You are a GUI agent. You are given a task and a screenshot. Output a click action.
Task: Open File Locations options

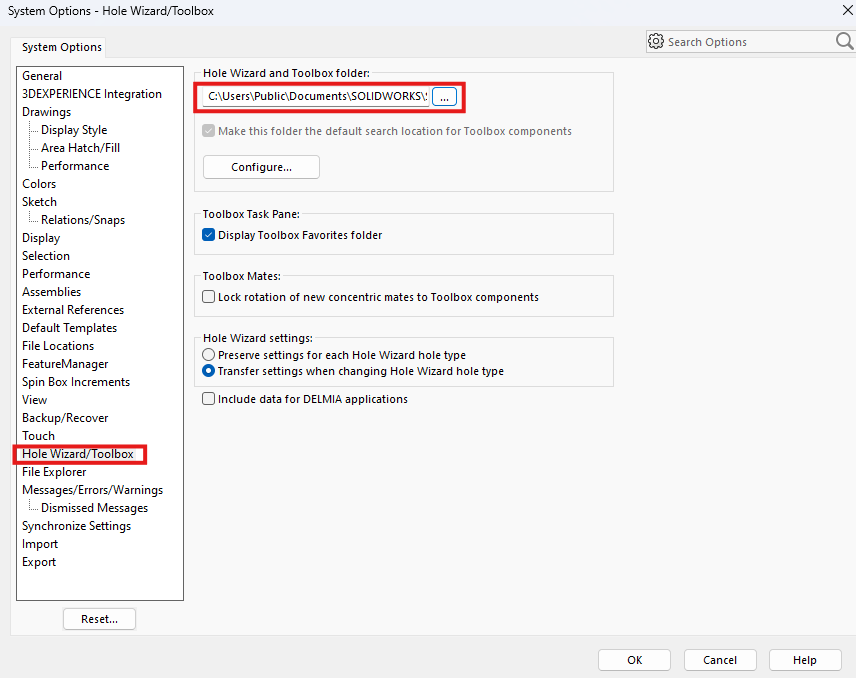tap(58, 346)
